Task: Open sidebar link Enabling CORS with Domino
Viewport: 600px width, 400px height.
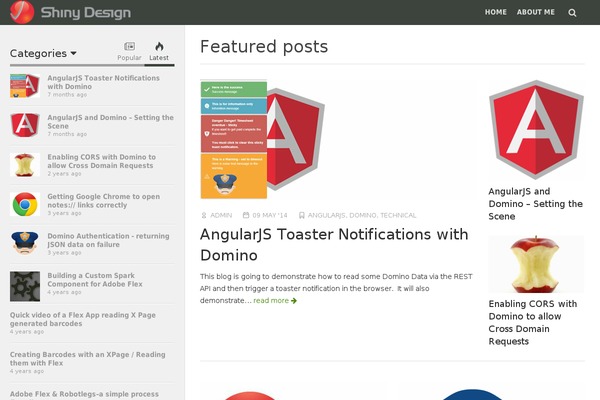Action: 101,161
